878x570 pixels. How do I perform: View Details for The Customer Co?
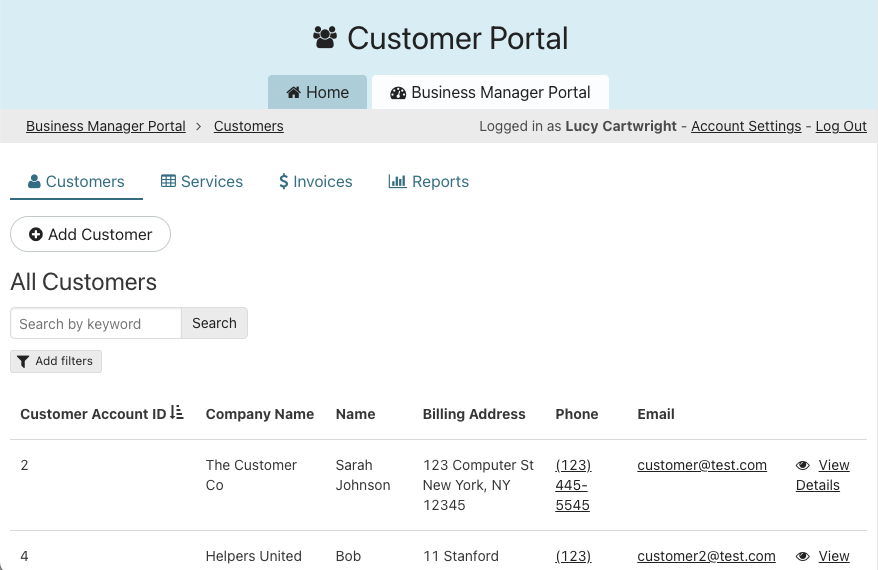click(822, 475)
